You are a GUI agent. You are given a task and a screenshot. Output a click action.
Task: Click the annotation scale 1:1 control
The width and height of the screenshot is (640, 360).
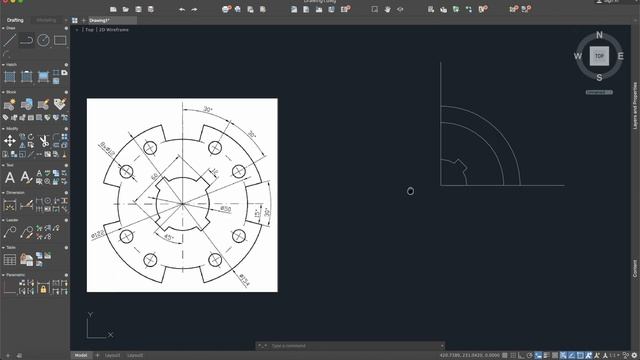coord(614,356)
